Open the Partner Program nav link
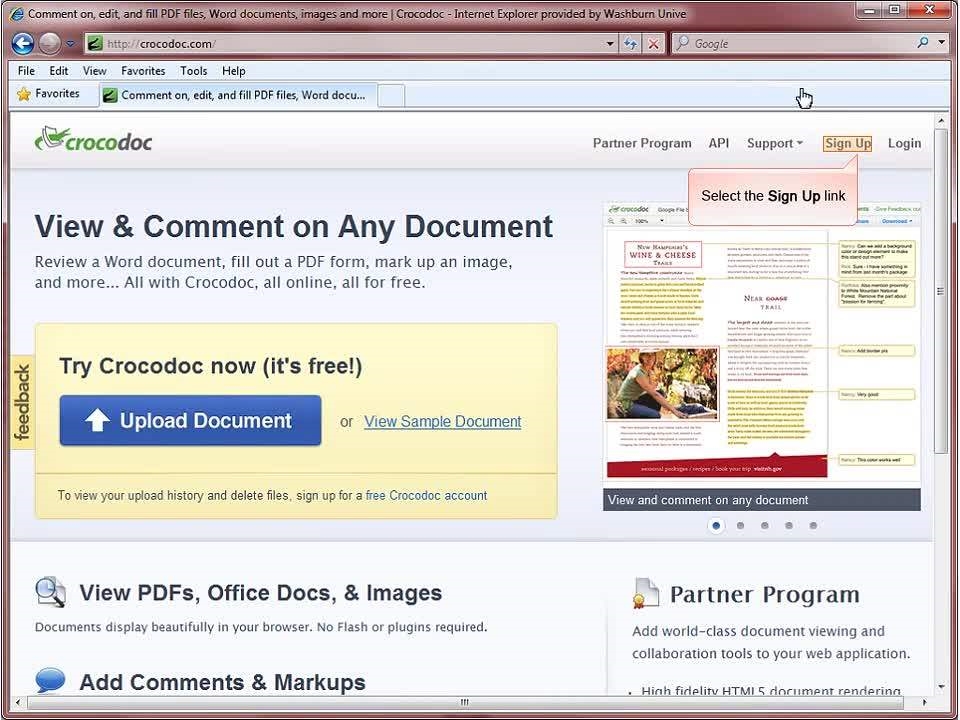The height and width of the screenshot is (720, 960). [642, 143]
